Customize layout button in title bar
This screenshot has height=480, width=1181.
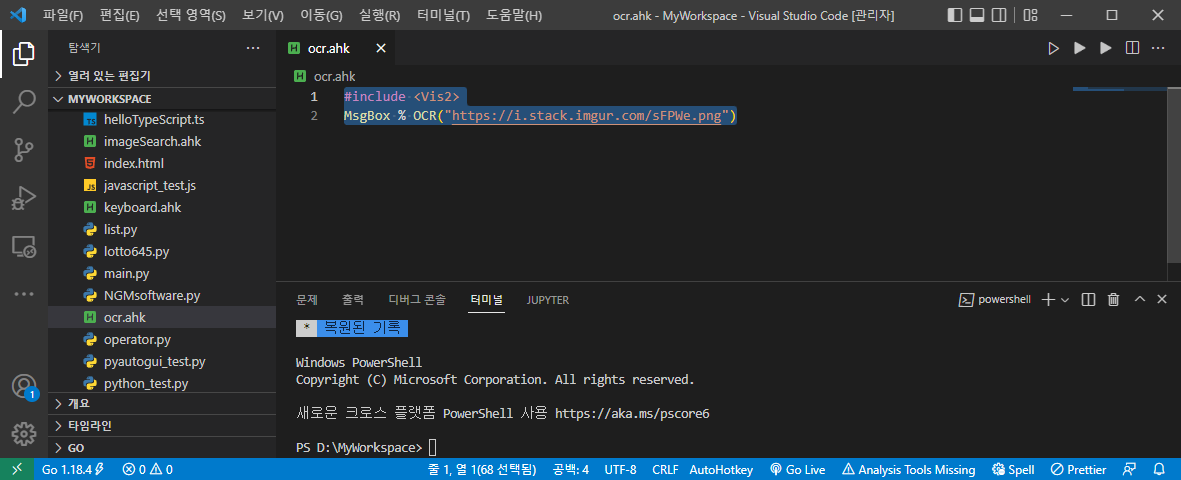pyautogui.click(x=1031, y=15)
